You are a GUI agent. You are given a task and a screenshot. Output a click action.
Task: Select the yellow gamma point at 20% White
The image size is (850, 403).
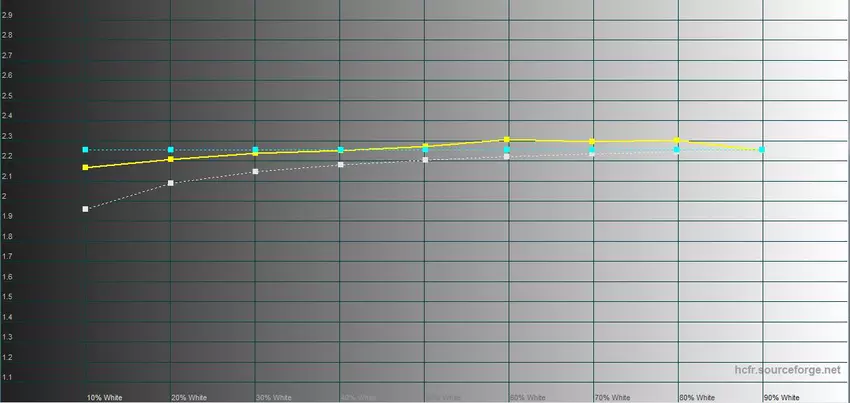171,159
